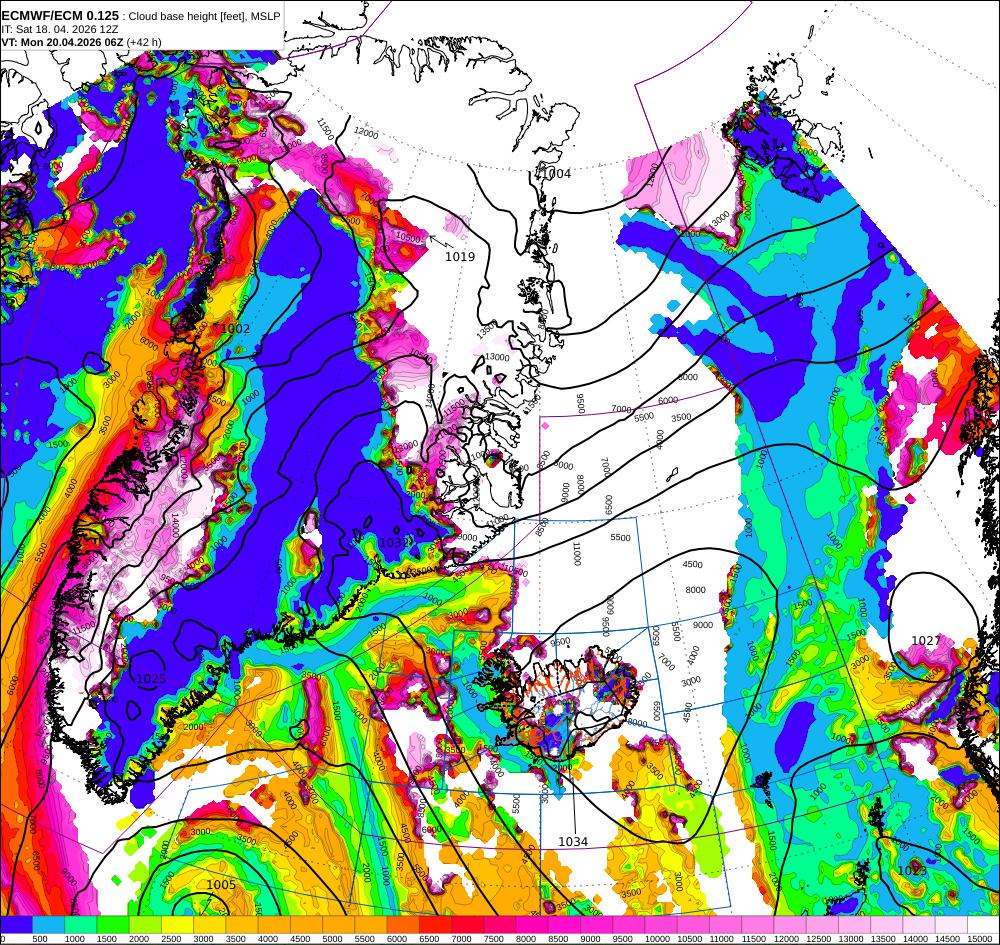The image size is (1000, 945).
Task: Click the 'VT: Mon 20.04.2026 06Z' valid time
Action: (x=62, y=42)
